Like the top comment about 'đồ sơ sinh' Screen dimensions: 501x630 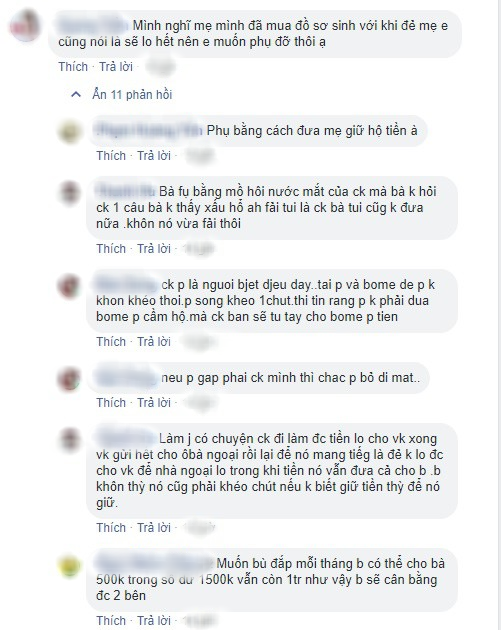coord(73,67)
